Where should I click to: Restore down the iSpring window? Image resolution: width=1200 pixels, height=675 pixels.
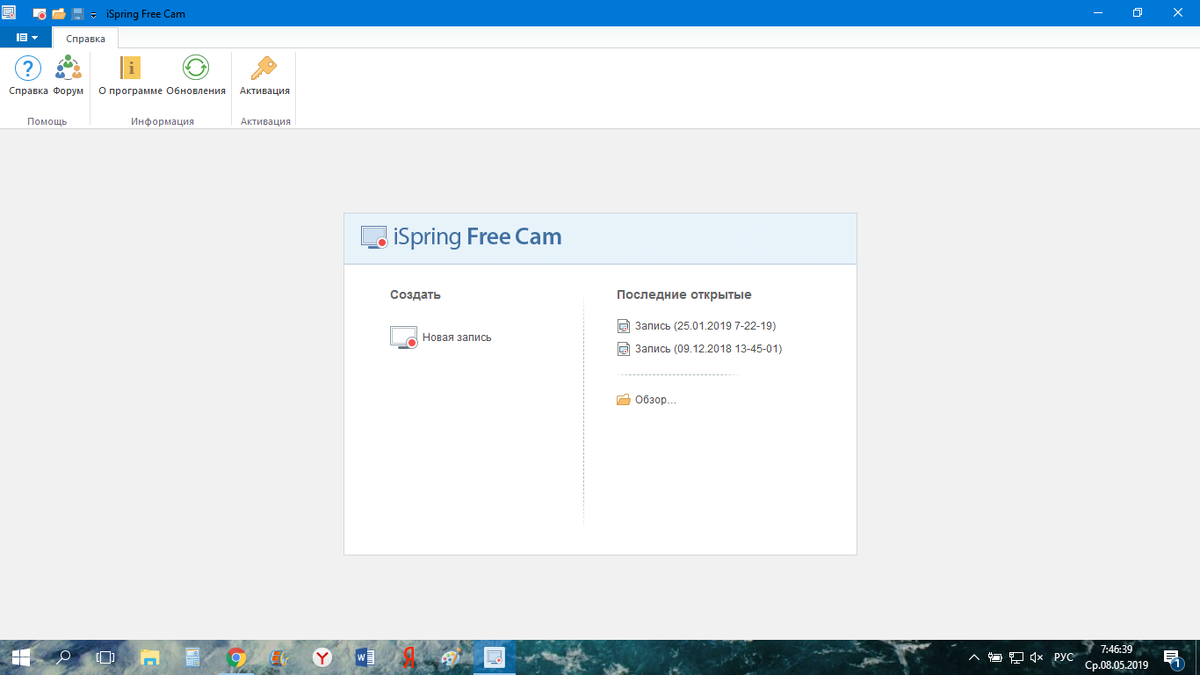coord(1137,13)
